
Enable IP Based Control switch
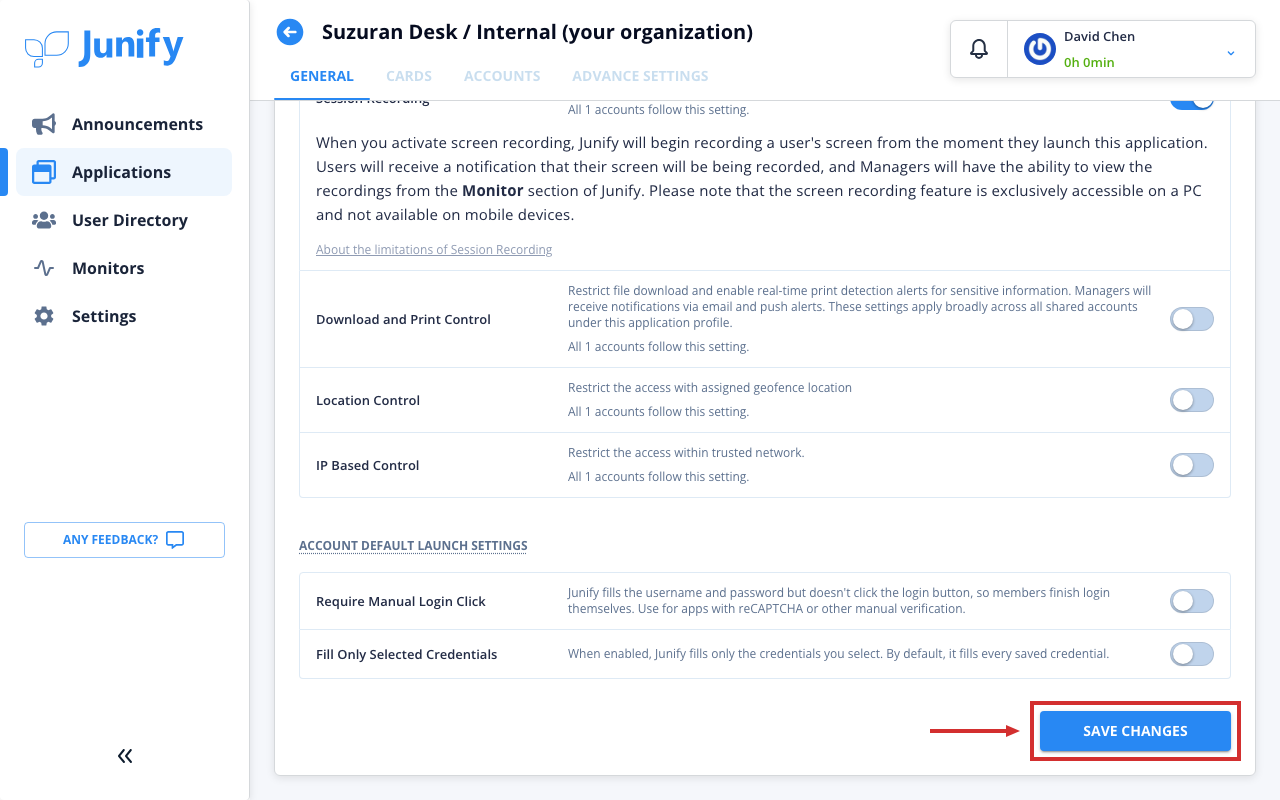pos(1192,465)
